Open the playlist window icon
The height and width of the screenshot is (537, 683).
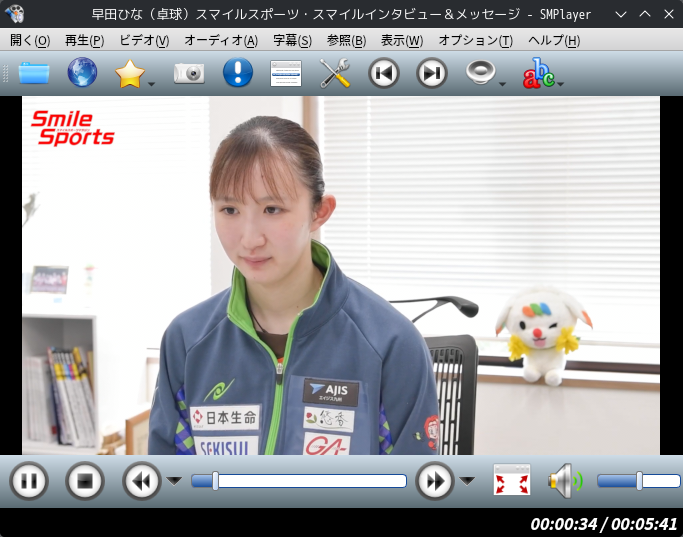286,73
